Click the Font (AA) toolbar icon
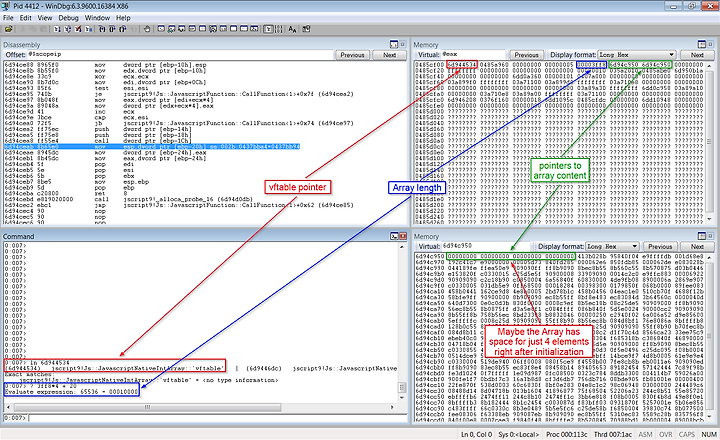720x440 pixels. (292, 29)
